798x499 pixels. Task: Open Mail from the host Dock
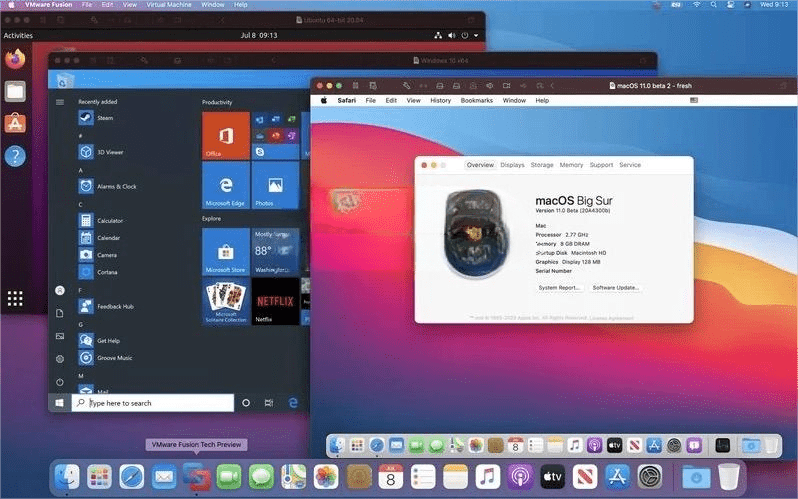[164, 477]
